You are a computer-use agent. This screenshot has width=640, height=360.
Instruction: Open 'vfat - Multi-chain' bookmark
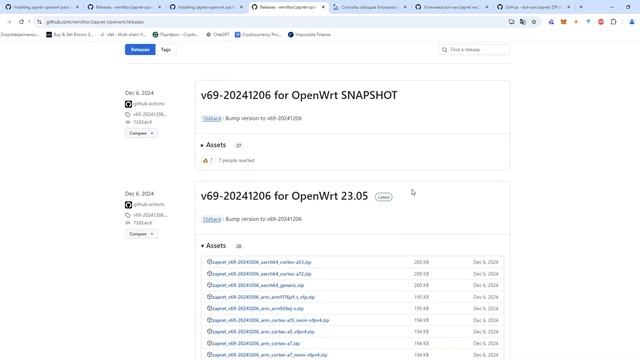click(x=122, y=35)
